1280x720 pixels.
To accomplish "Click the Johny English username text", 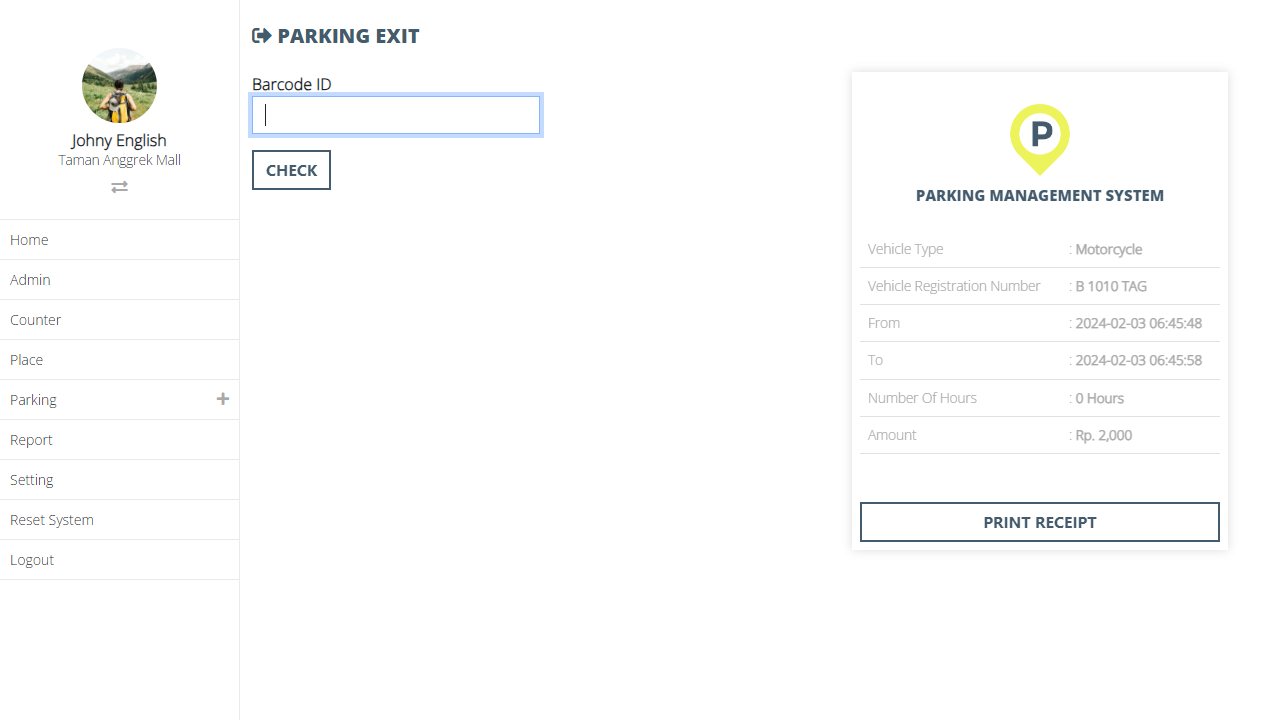I will click(x=119, y=140).
